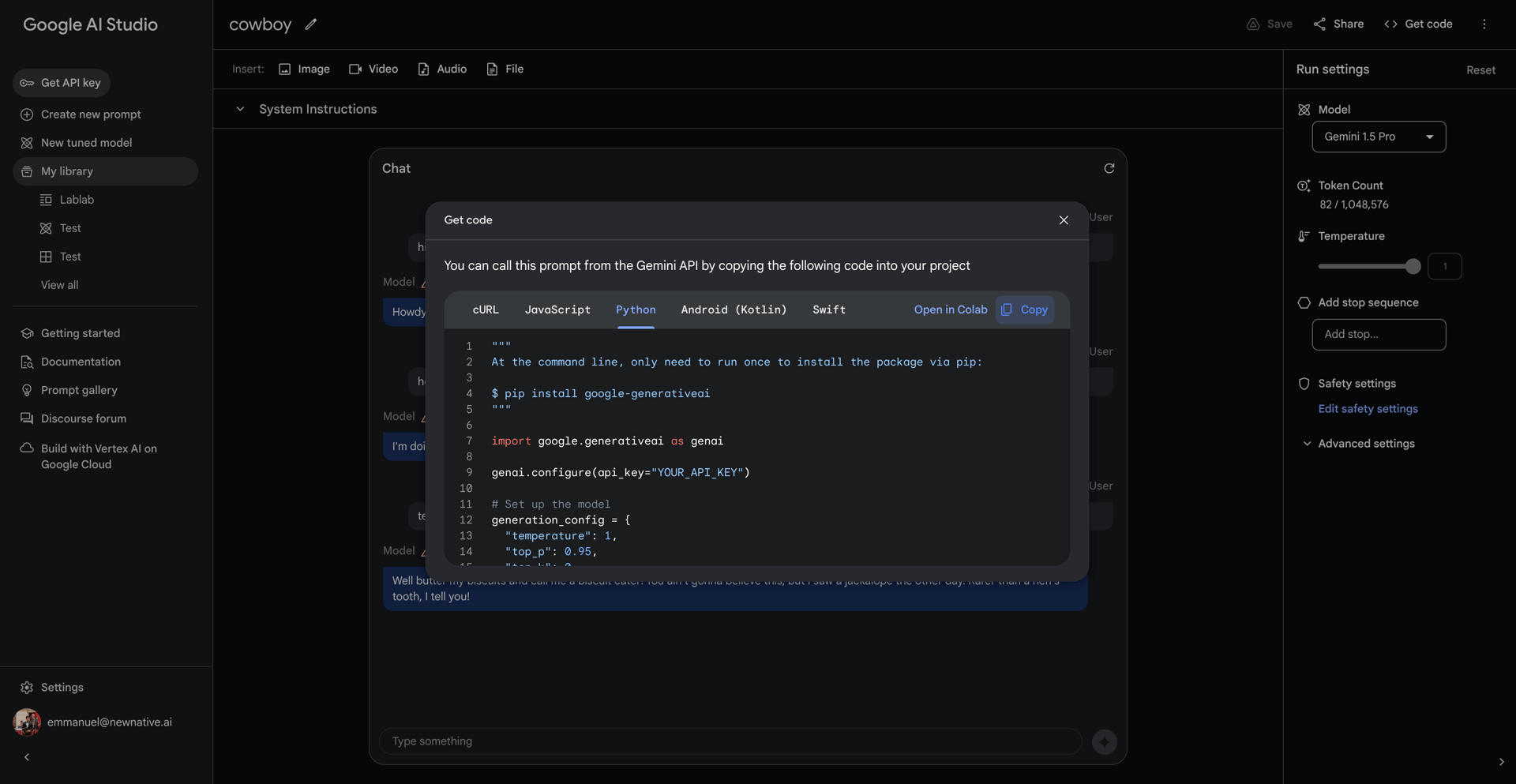This screenshot has width=1516, height=784.
Task: Click the refresh icon in Chat header
Action: tap(1109, 168)
